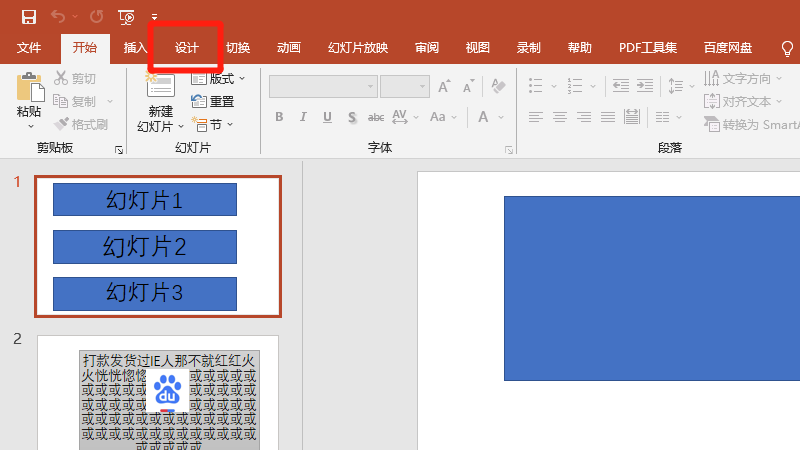Click the Tell Me lightbulb icon
The height and width of the screenshot is (450, 800).
[787, 48]
